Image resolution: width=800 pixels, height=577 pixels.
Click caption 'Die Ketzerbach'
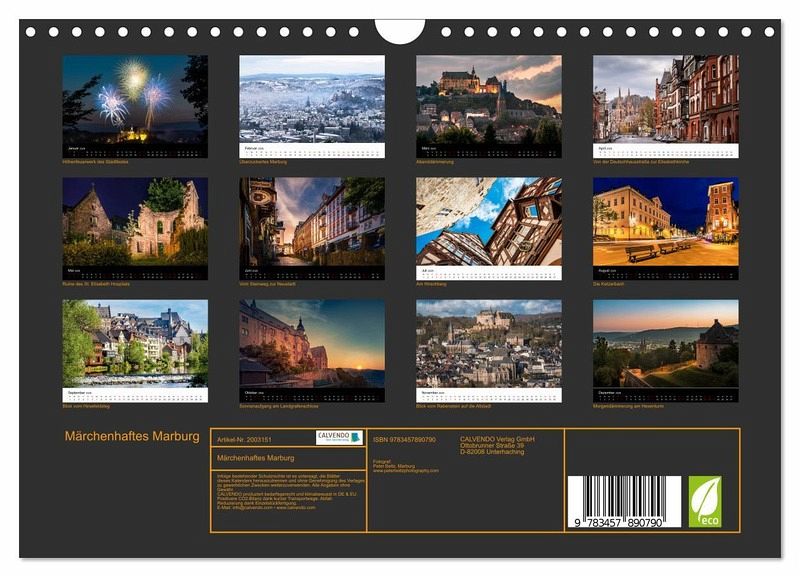[x=608, y=284]
